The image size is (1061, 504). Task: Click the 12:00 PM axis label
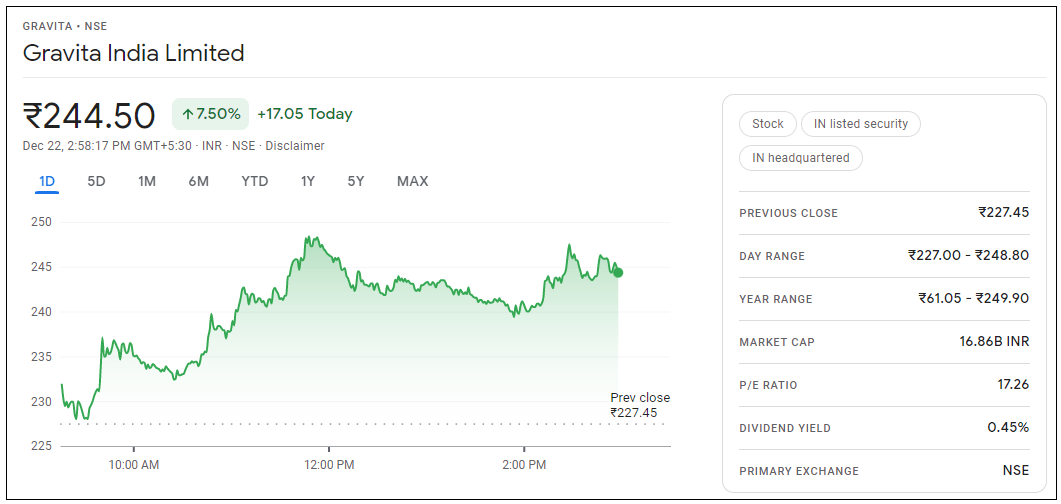point(328,465)
